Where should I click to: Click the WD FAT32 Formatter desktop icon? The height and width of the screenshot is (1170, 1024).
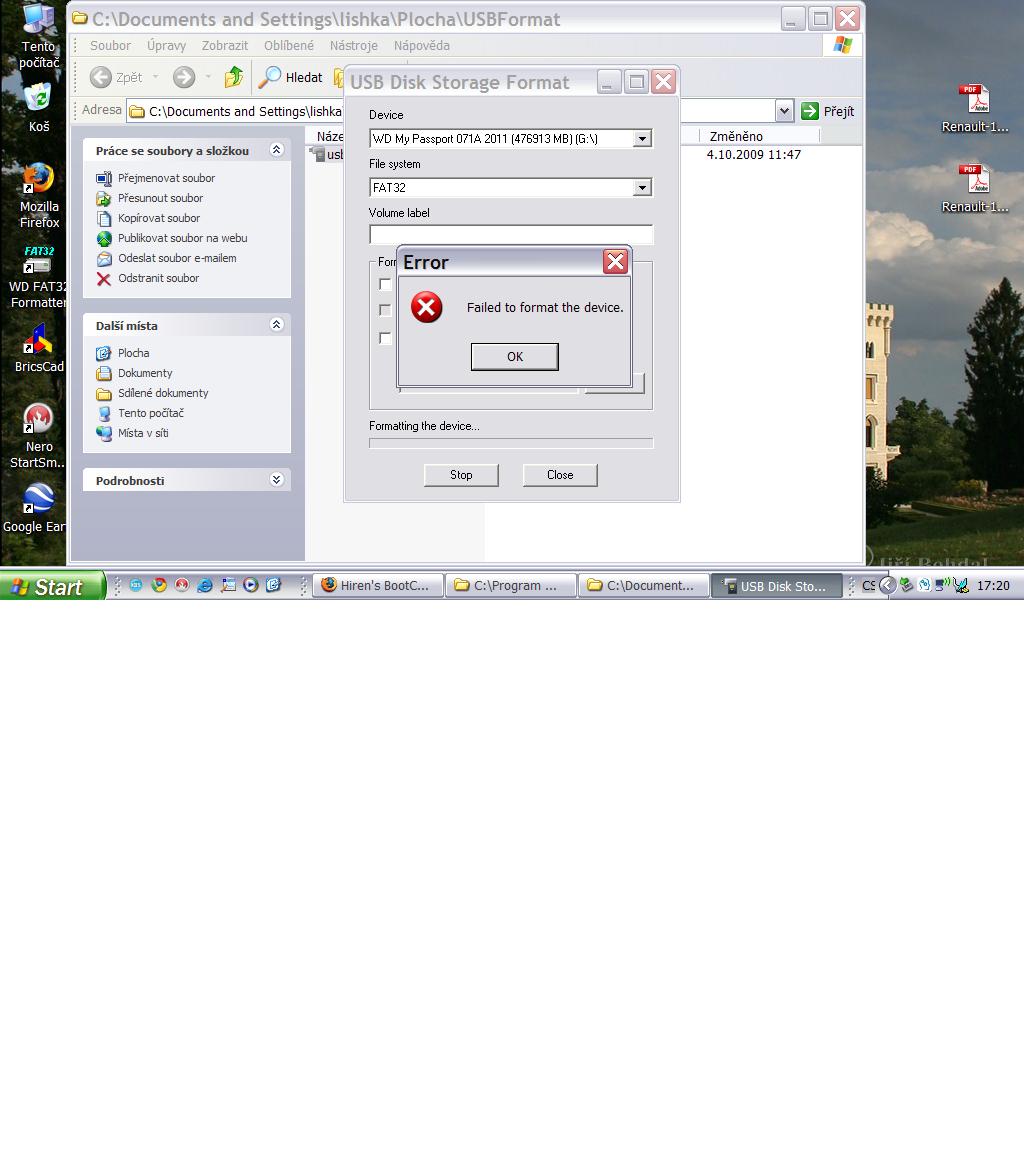click(x=38, y=262)
